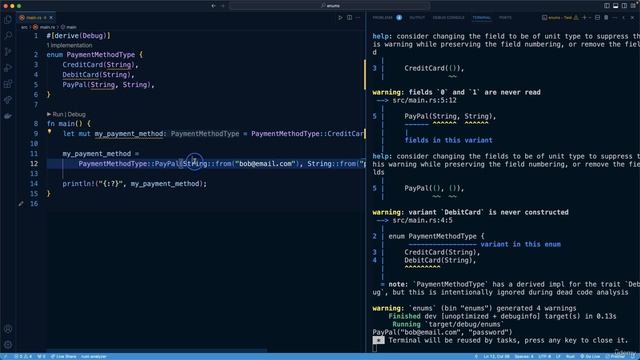The width and height of the screenshot is (640, 360).
Task: Open the Run and Debug view
Action: coord(8,68)
